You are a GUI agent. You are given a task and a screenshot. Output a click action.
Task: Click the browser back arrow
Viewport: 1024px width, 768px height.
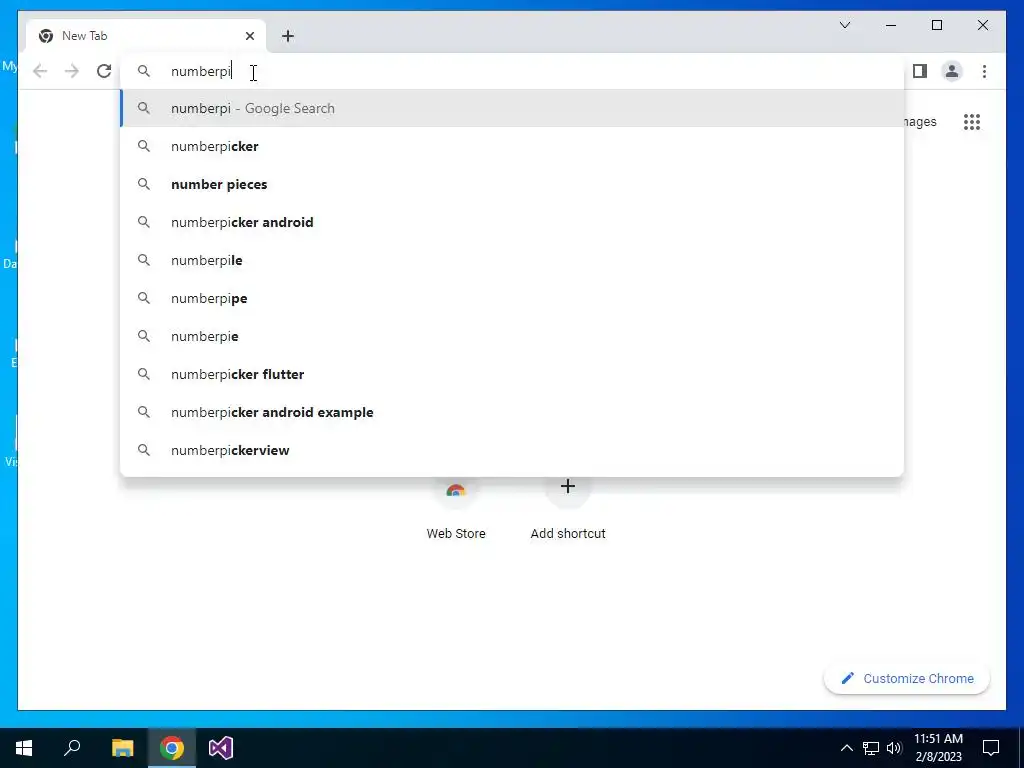[x=40, y=71]
